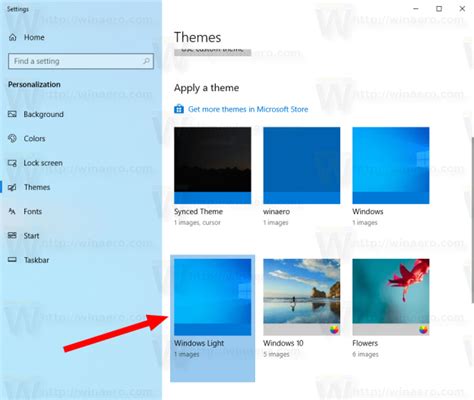Click the vertical scrollbar thumb
This screenshot has width=474, height=400.
point(472,220)
